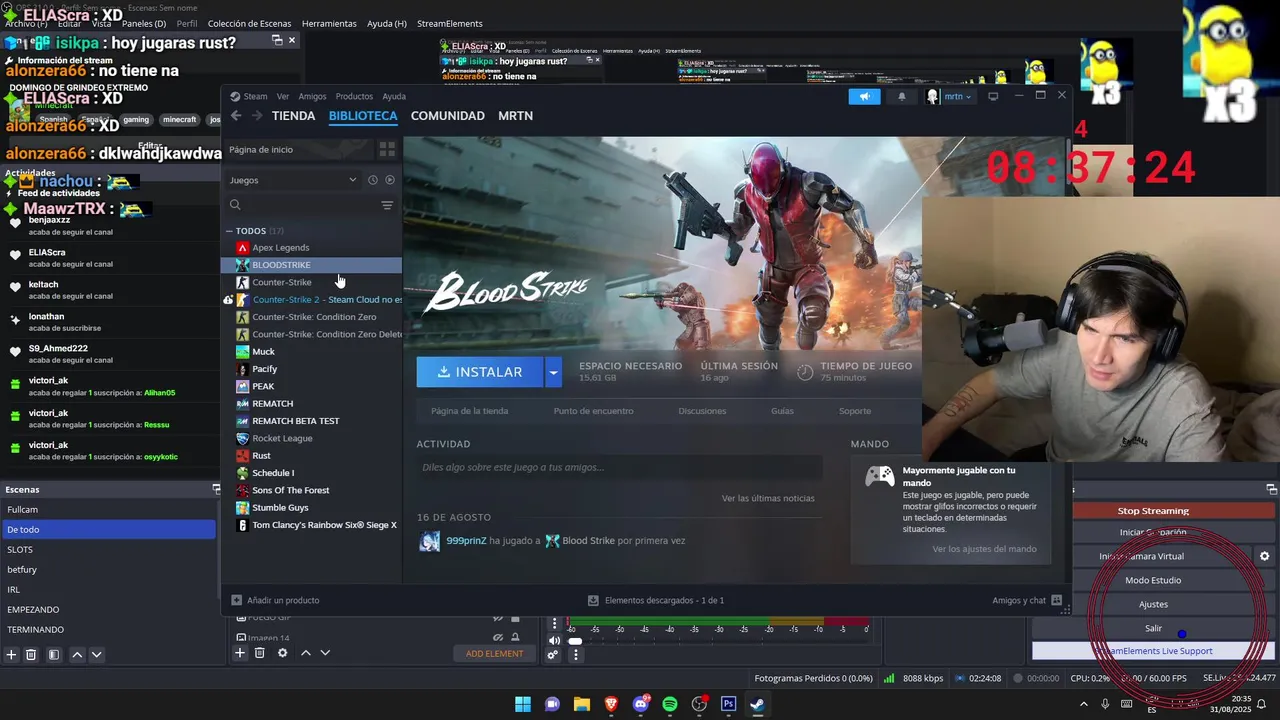Go back with Steam's back arrow

236,116
